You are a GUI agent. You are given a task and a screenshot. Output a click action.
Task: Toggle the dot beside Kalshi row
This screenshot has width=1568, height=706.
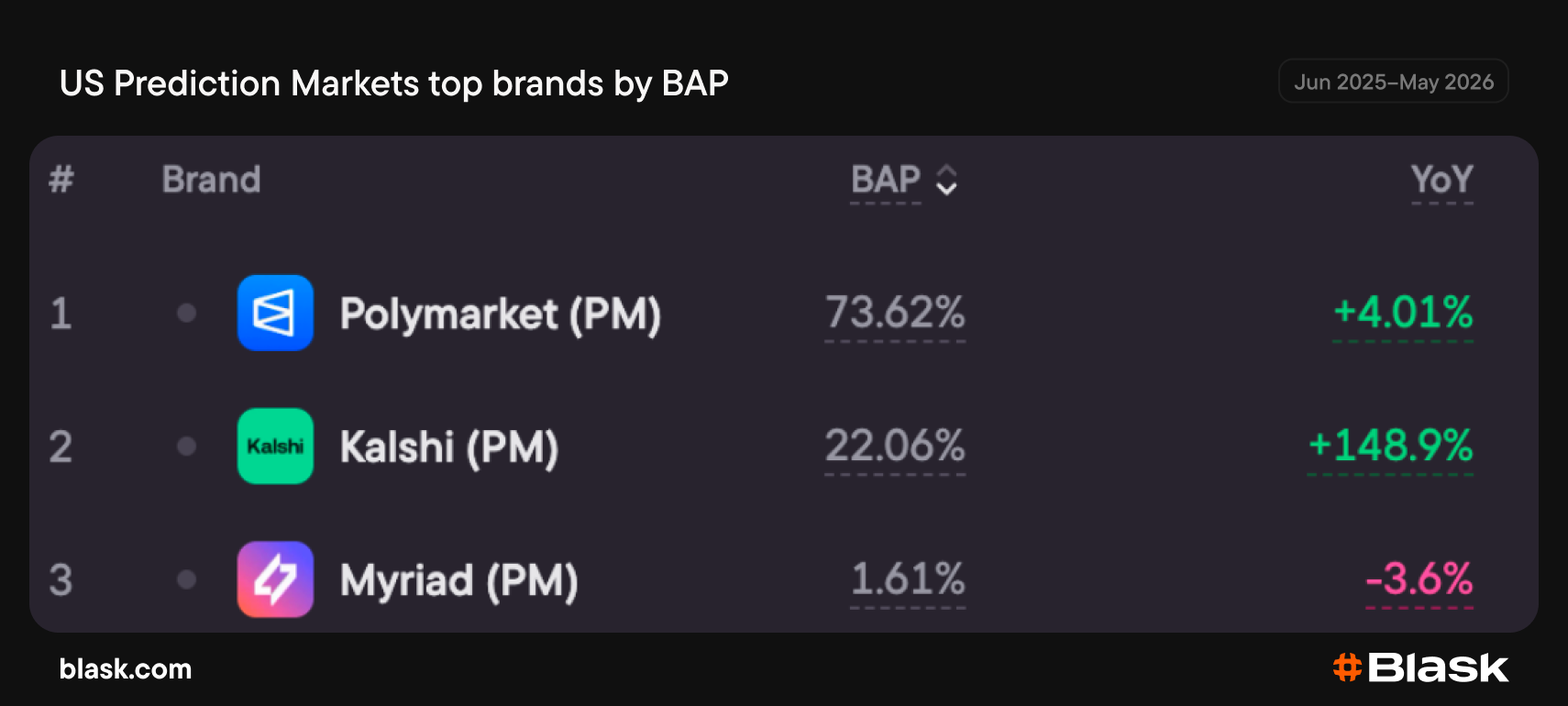click(x=187, y=447)
